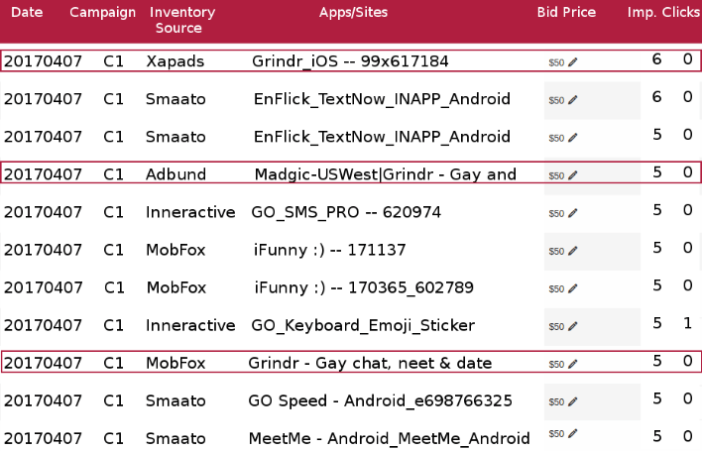Viewport: 702px width, 451px height.
Task: Click Smaato cell in MeetMe row
Action: click(176, 438)
